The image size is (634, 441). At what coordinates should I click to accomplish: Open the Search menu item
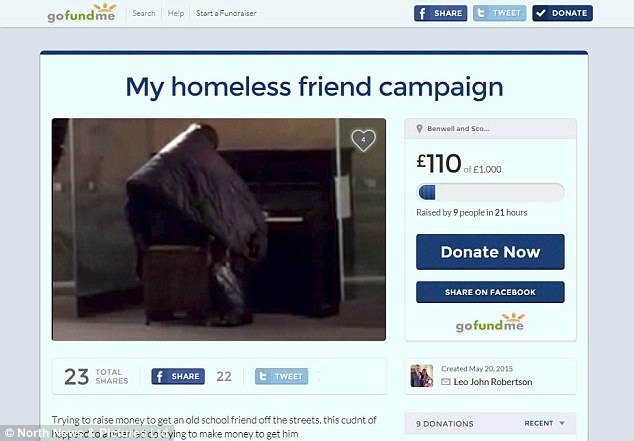(144, 13)
